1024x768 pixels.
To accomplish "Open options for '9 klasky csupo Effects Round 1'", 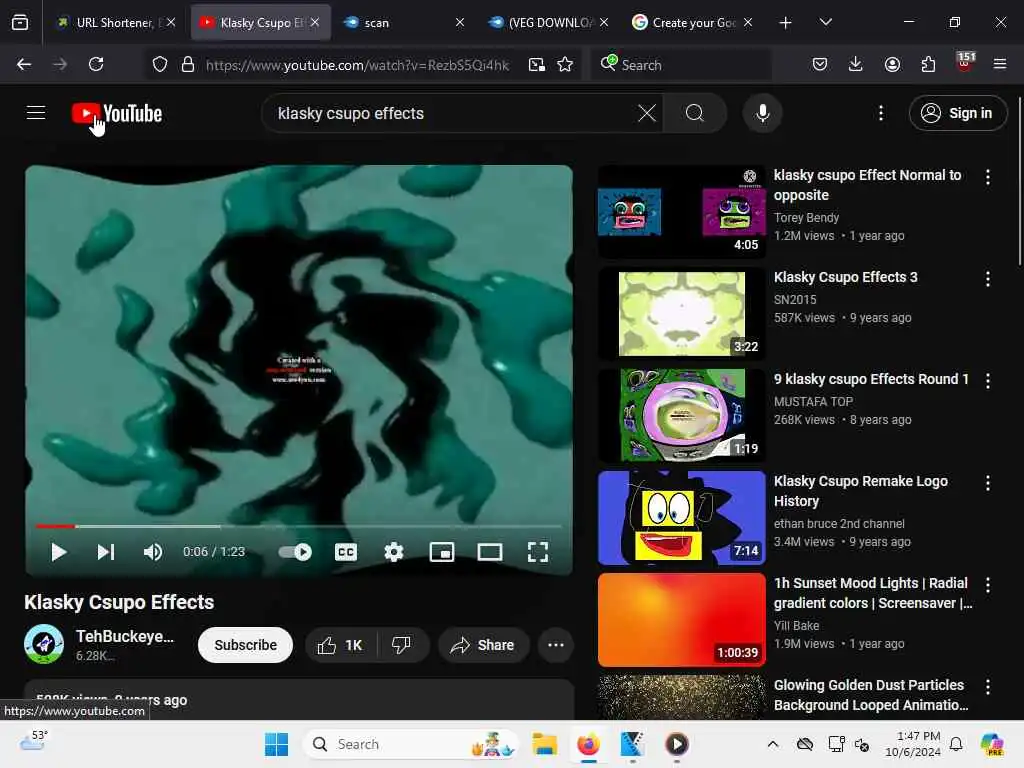I will 987,381.
